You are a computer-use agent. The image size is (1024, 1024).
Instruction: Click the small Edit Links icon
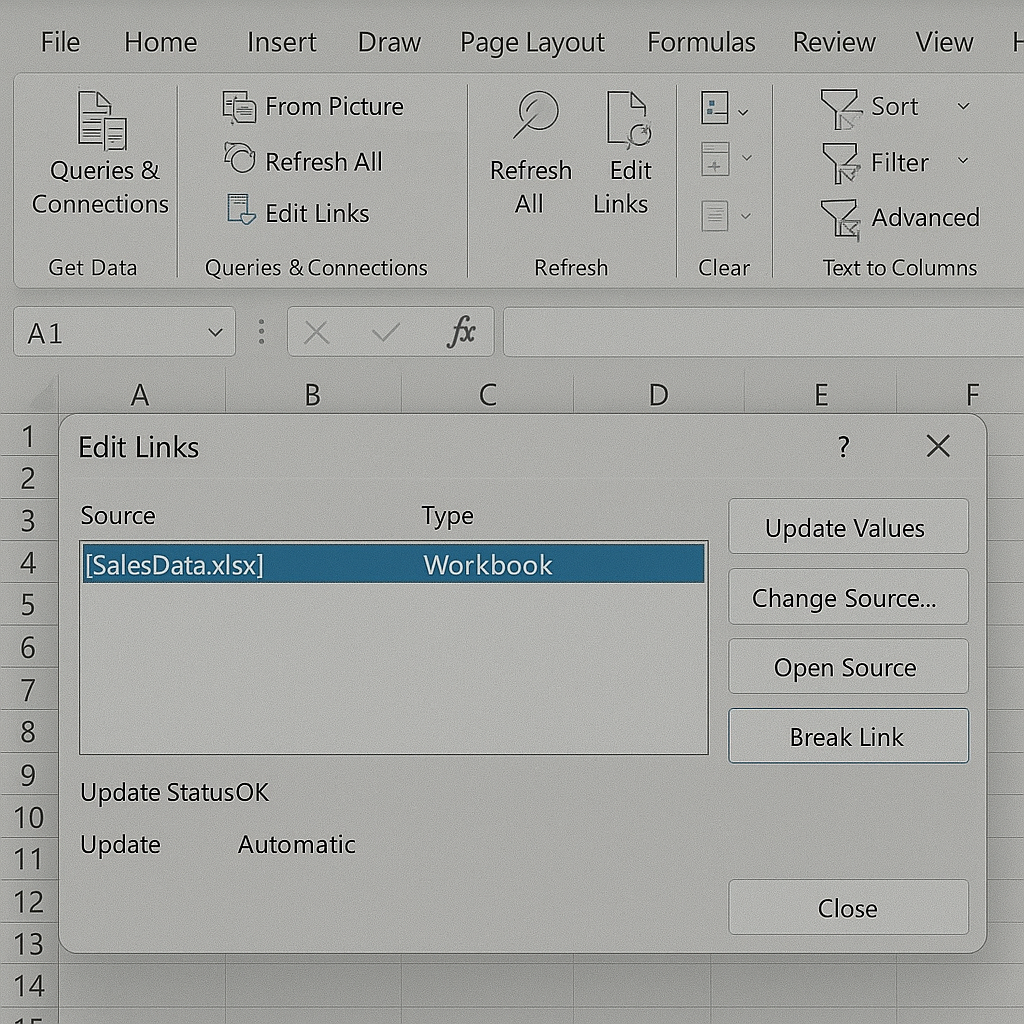(239, 212)
